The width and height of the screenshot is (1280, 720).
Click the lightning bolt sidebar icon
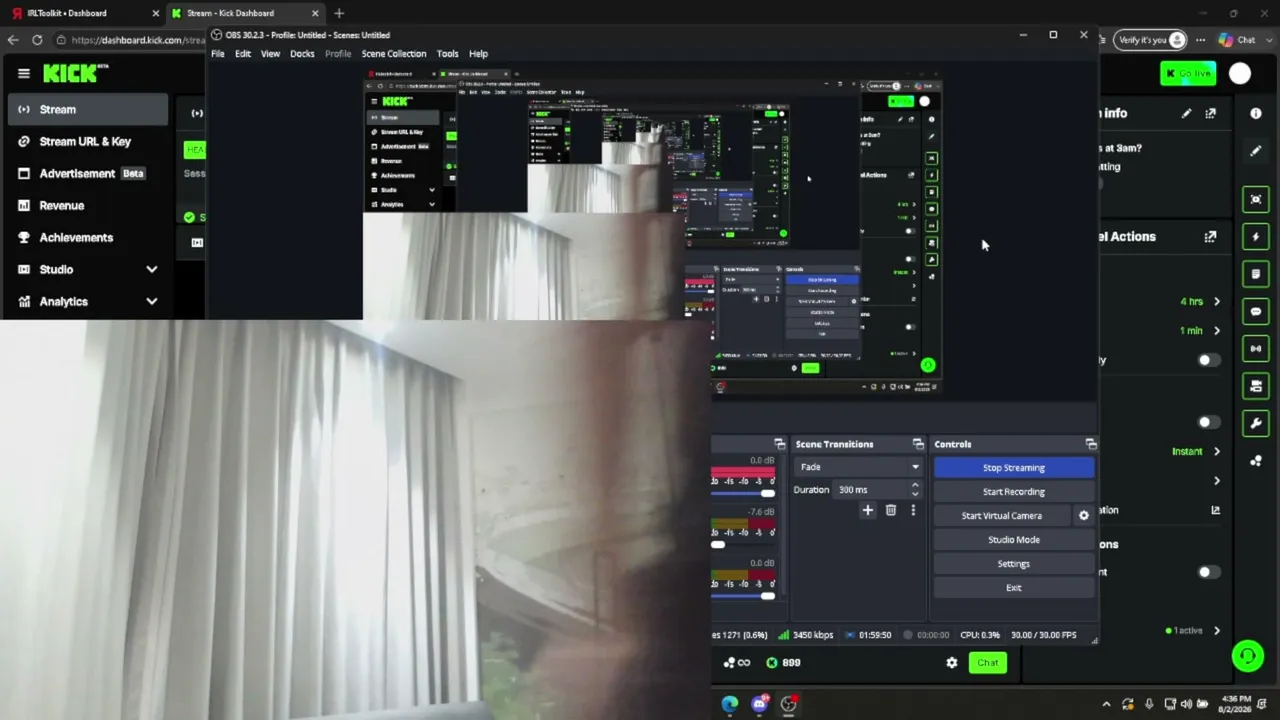(1256, 237)
